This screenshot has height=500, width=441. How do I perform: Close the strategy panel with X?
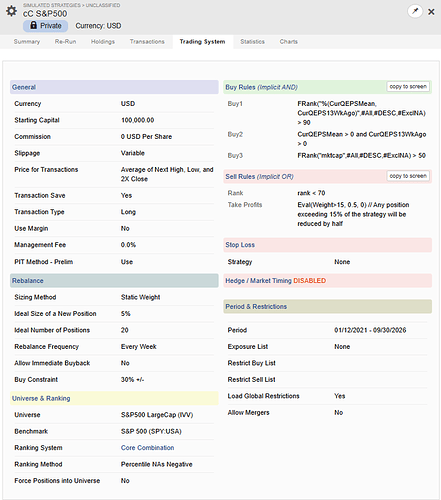click(431, 12)
